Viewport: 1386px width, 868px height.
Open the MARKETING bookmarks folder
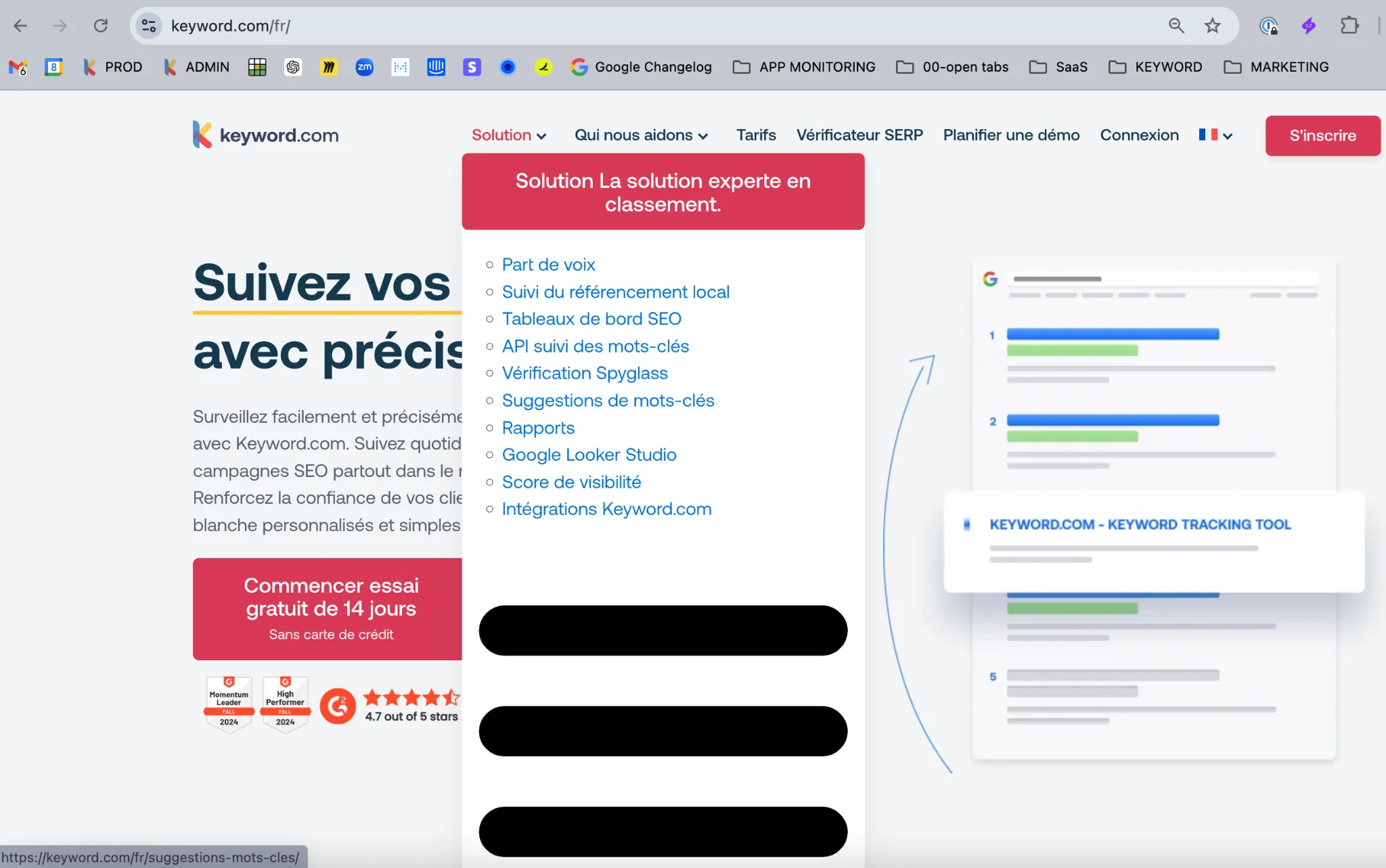(1276, 67)
